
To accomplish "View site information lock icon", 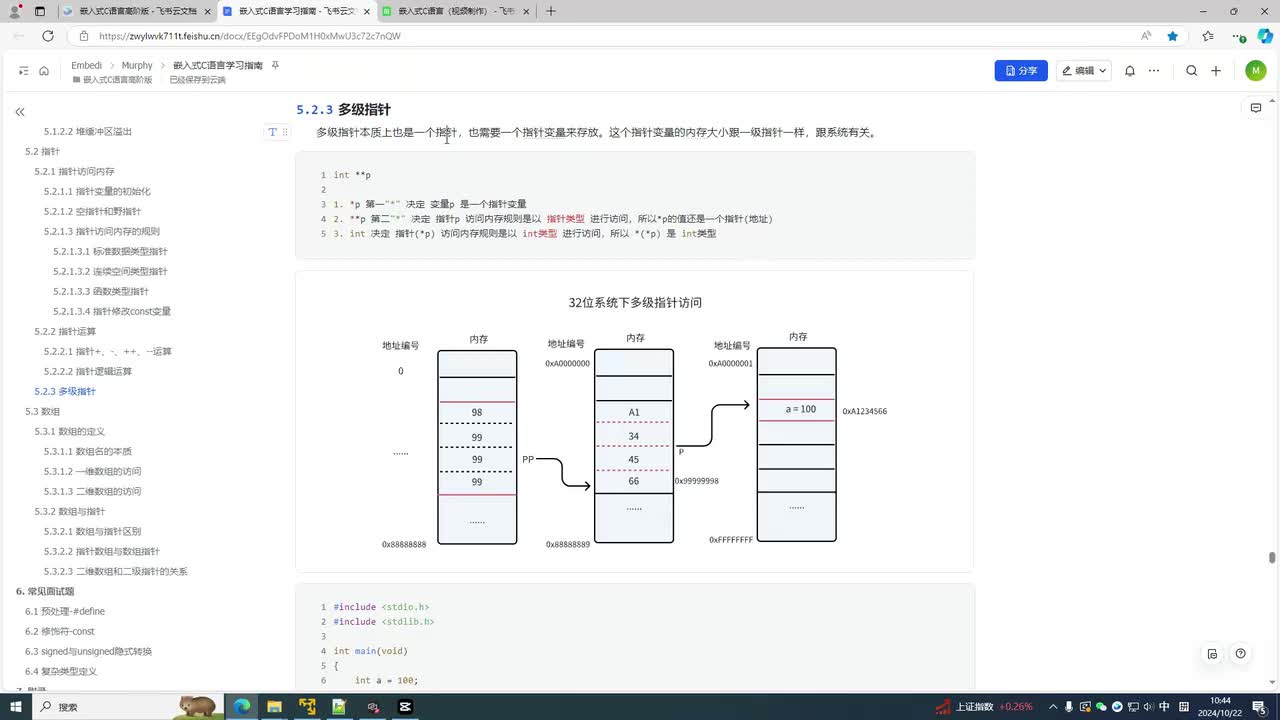I will pyautogui.click(x=85, y=36).
